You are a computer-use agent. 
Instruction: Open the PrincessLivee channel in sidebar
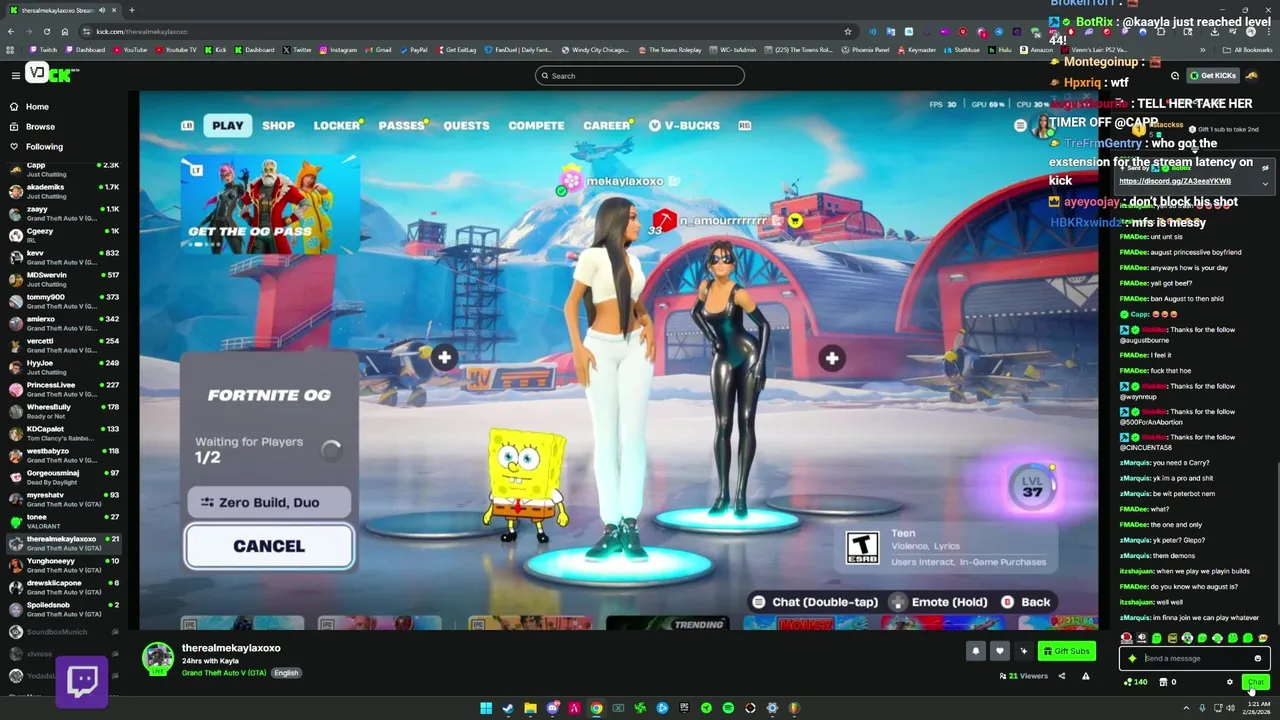[x=64, y=389]
